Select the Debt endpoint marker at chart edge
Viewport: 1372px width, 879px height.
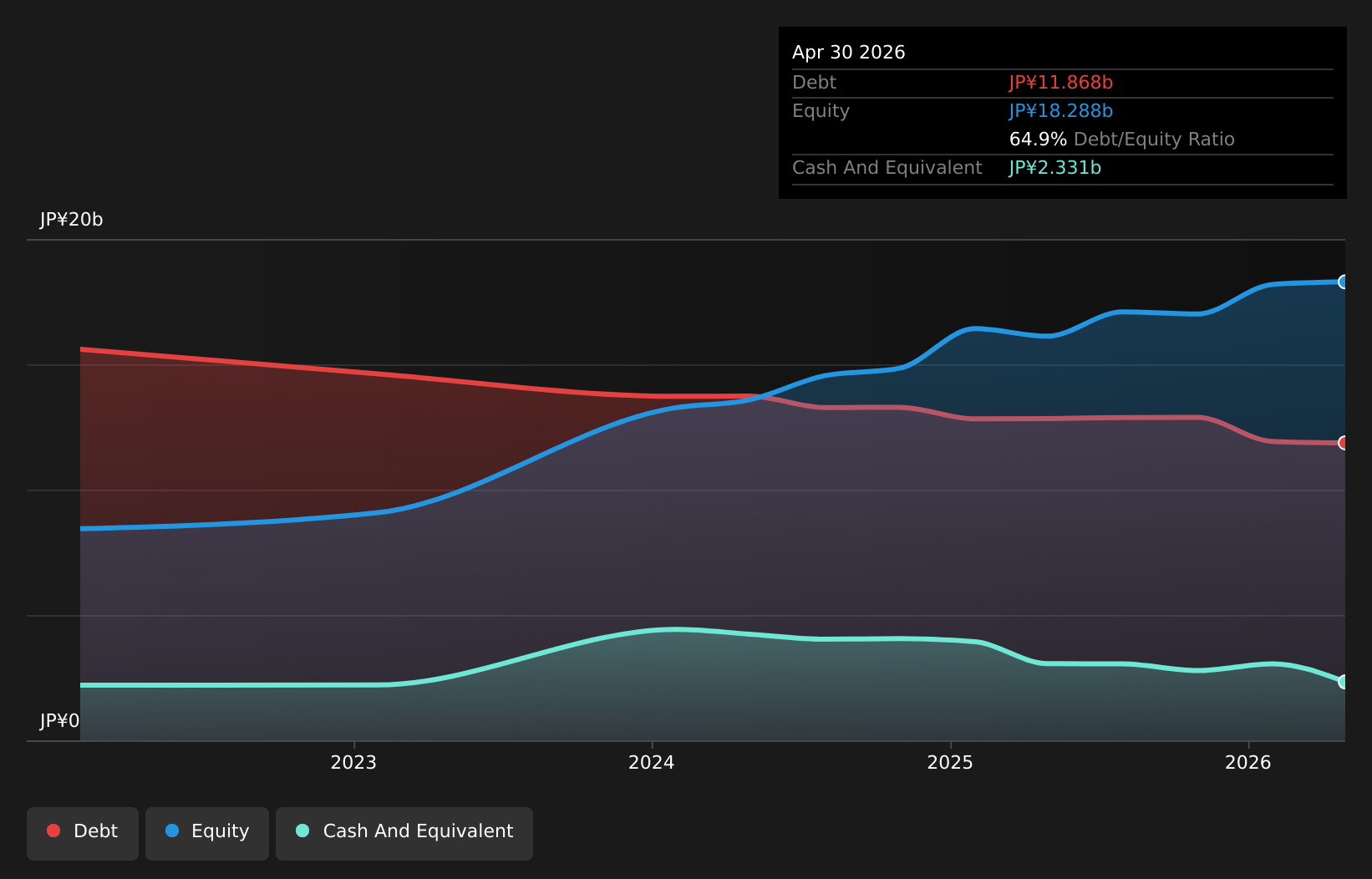click(x=1344, y=443)
